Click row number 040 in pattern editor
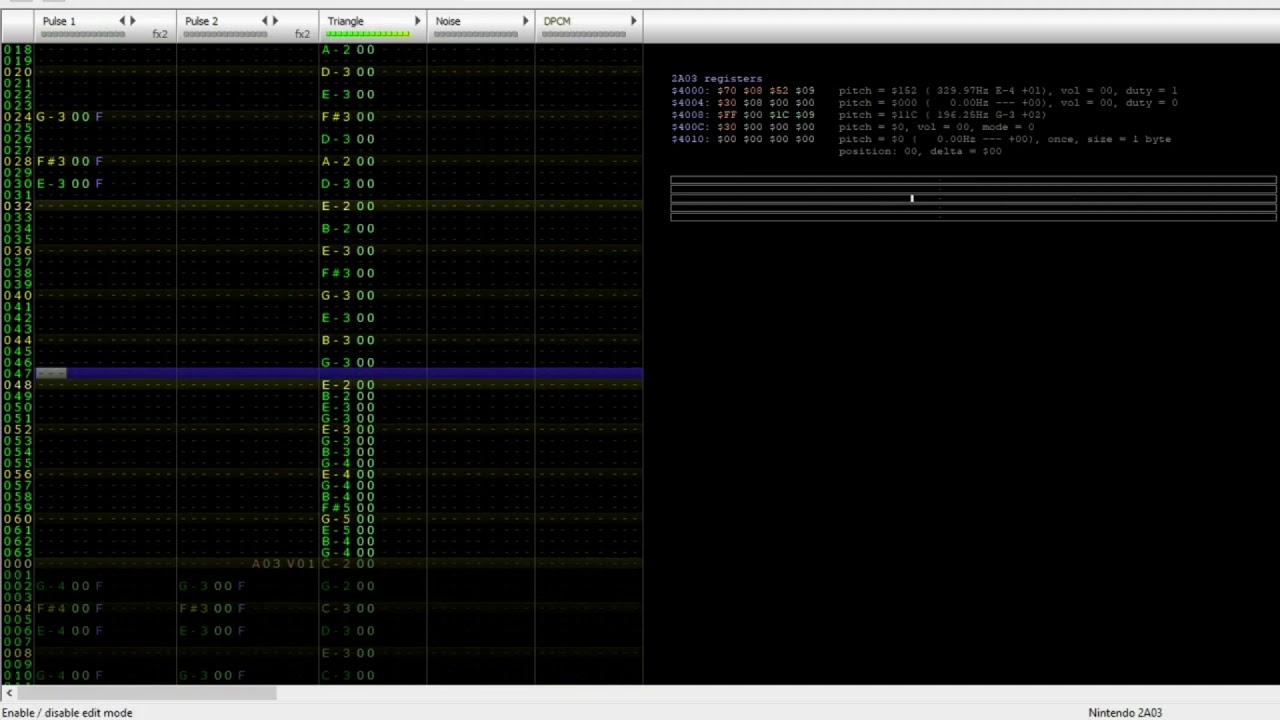This screenshot has width=1280, height=720. [17, 295]
